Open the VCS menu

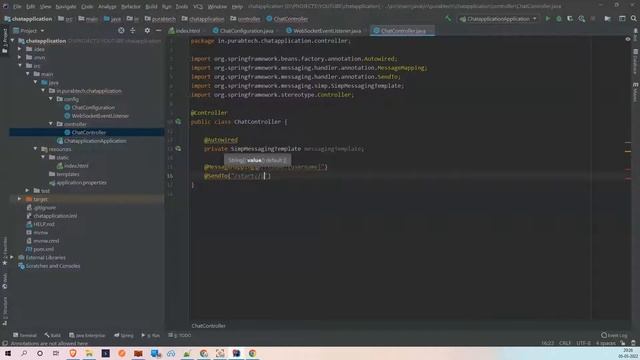pos(198,7)
